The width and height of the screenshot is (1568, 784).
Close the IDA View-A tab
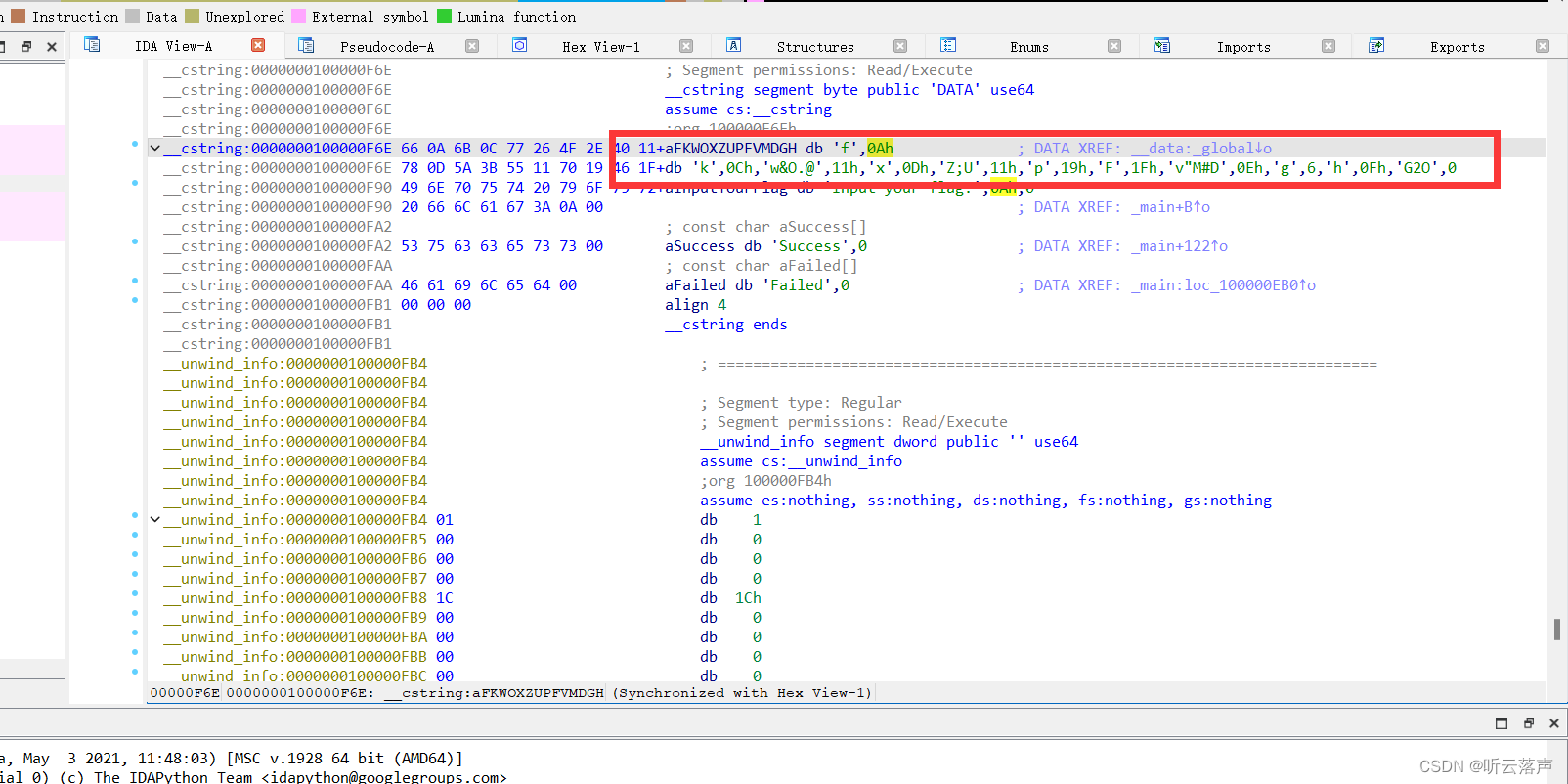click(x=258, y=45)
